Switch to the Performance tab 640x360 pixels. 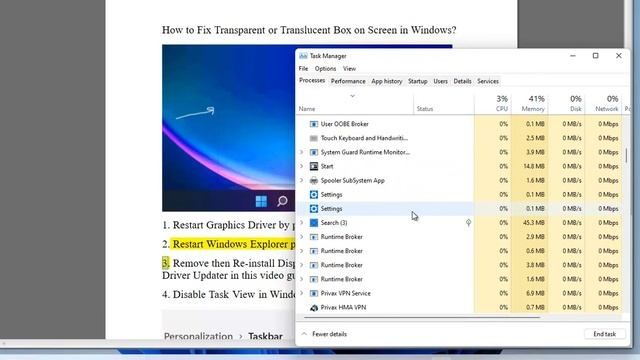pos(348,81)
